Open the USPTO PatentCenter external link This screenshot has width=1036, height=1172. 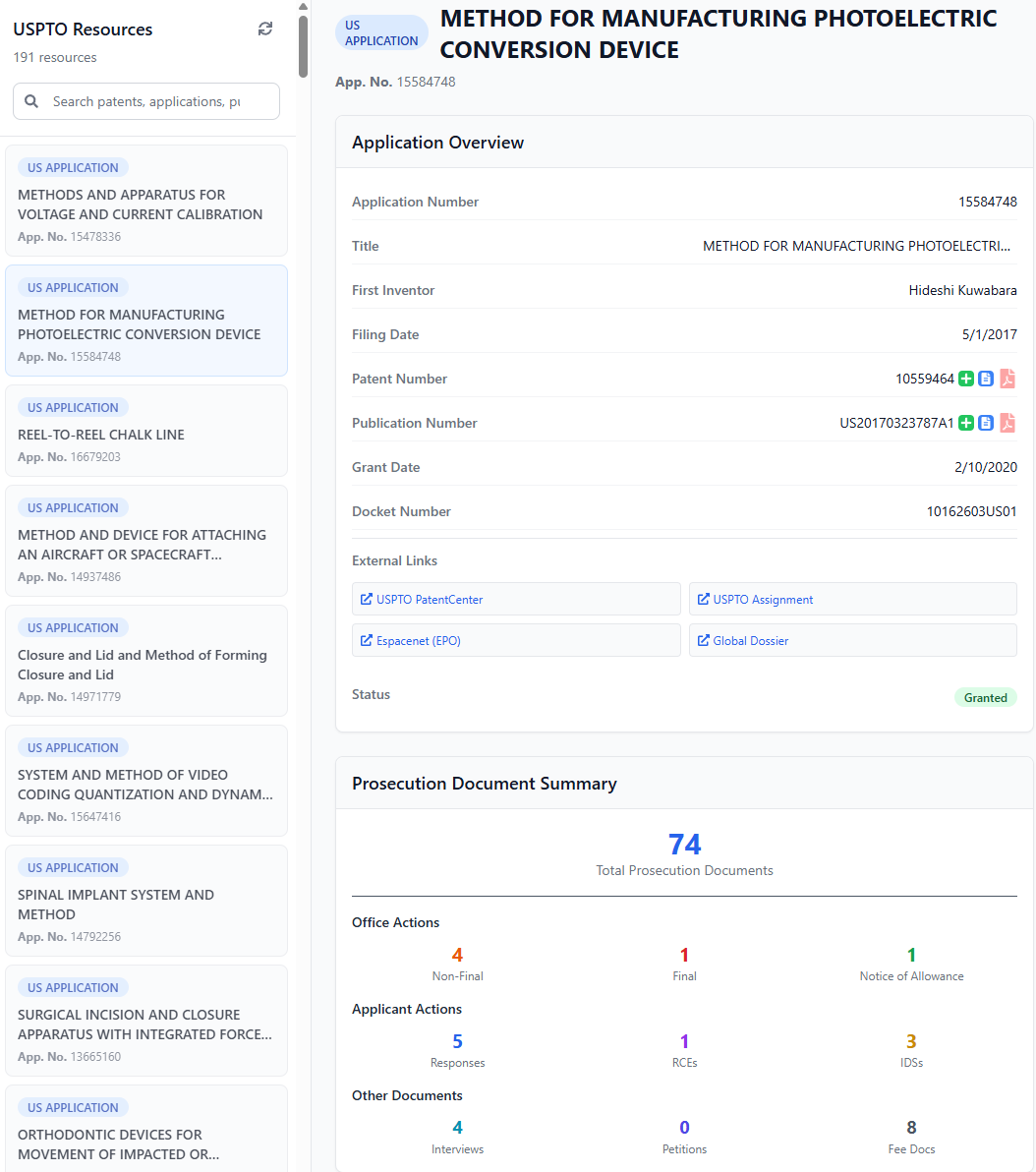[516, 599]
